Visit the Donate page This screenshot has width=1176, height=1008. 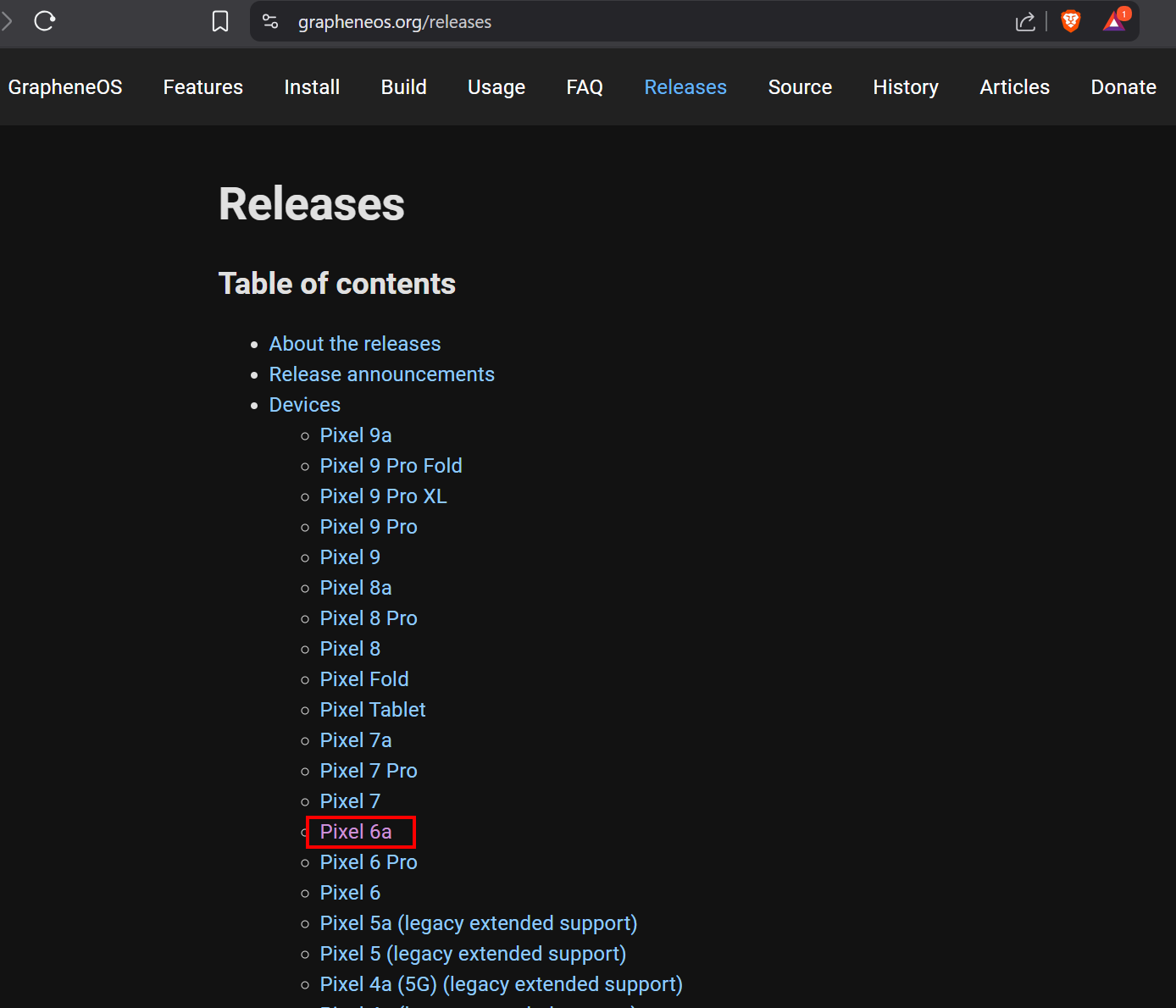[1123, 87]
